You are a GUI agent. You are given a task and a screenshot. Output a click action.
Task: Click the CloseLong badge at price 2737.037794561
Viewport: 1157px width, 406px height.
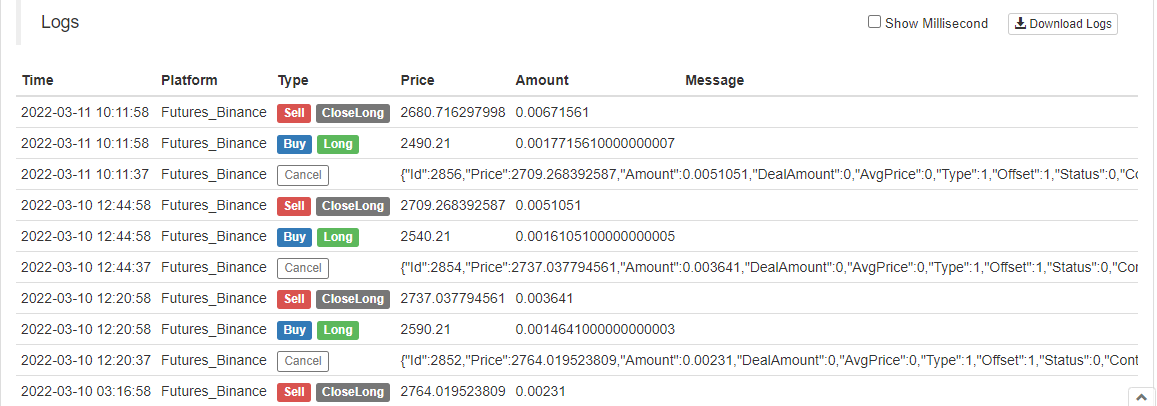coord(353,299)
